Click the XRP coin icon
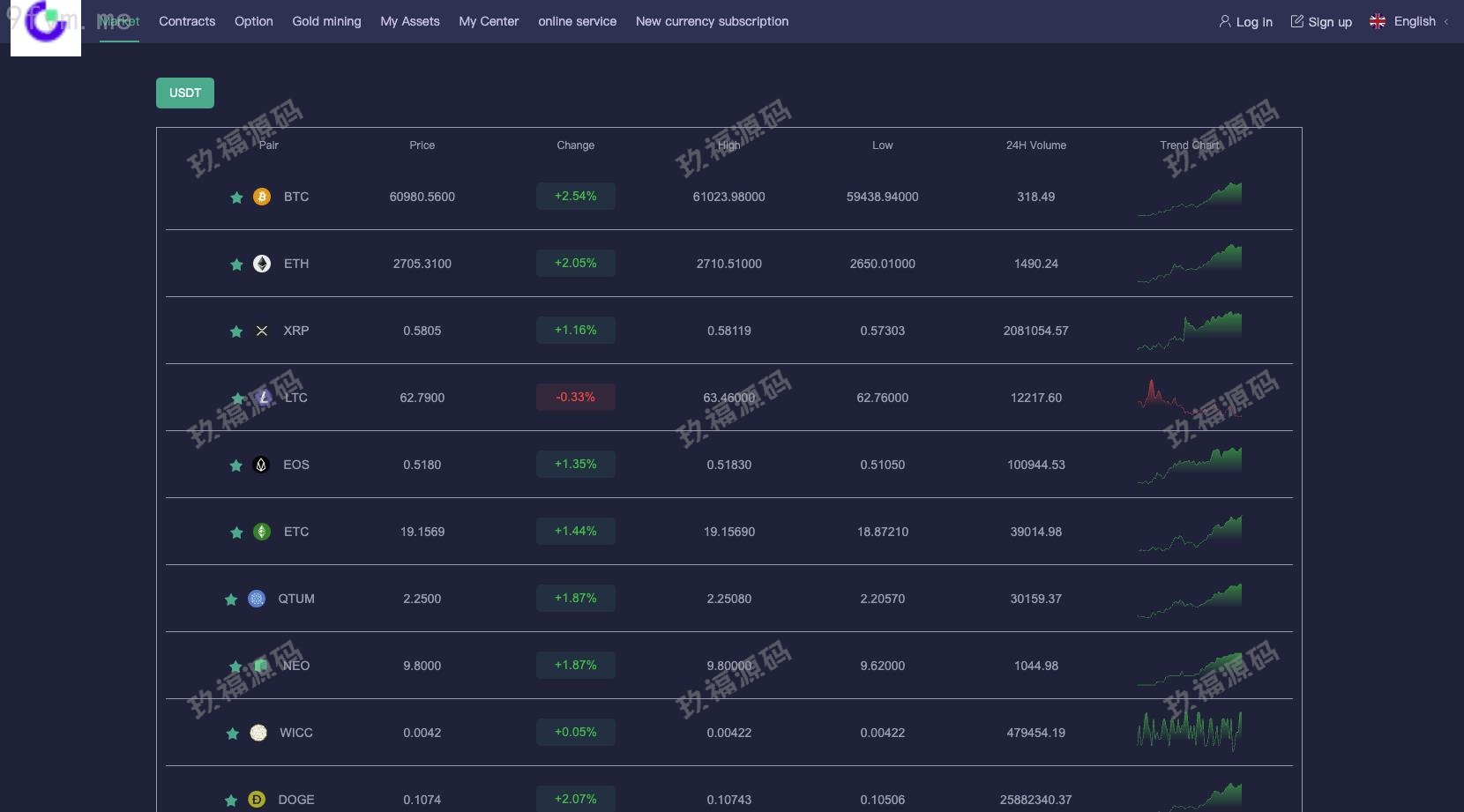The image size is (1464, 812). click(x=262, y=331)
